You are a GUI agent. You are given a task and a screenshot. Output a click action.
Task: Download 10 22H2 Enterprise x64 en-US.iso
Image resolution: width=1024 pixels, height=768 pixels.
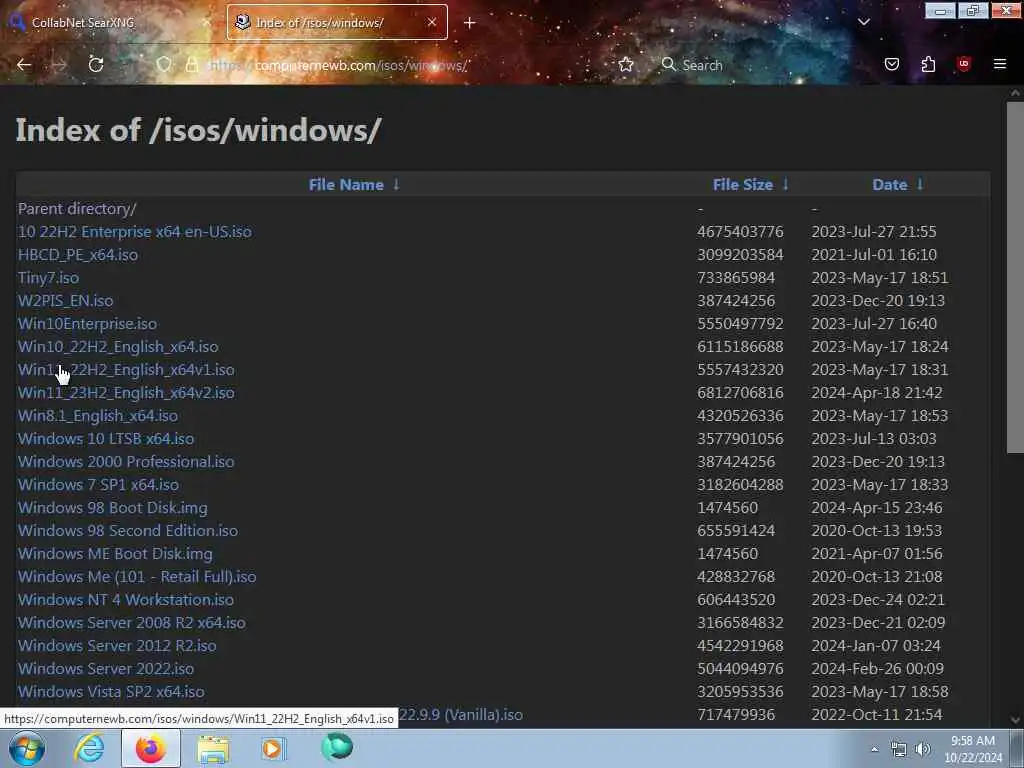click(135, 232)
